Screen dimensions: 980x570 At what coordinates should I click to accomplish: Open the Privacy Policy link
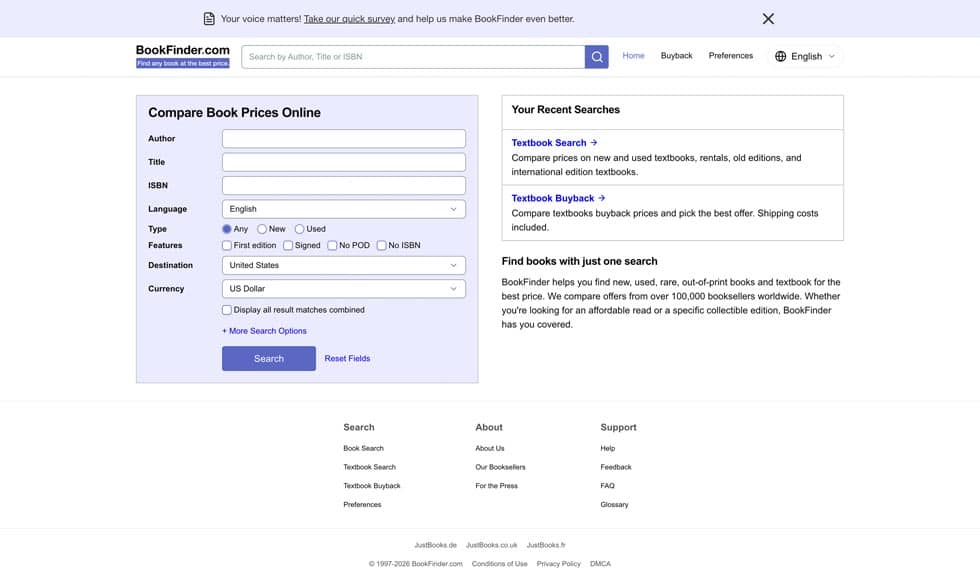[x=558, y=564]
